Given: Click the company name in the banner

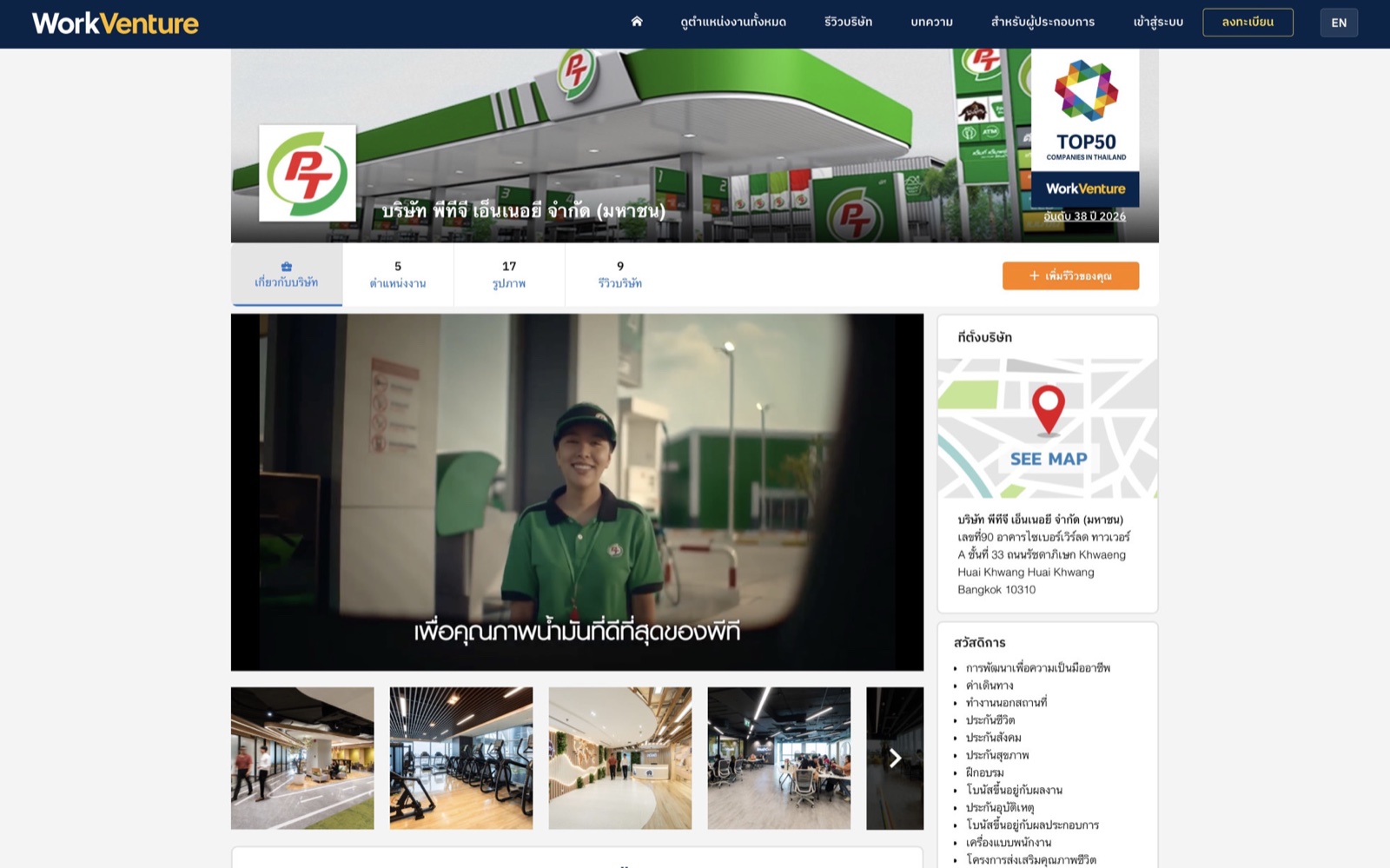Looking at the screenshot, I should click(x=524, y=211).
